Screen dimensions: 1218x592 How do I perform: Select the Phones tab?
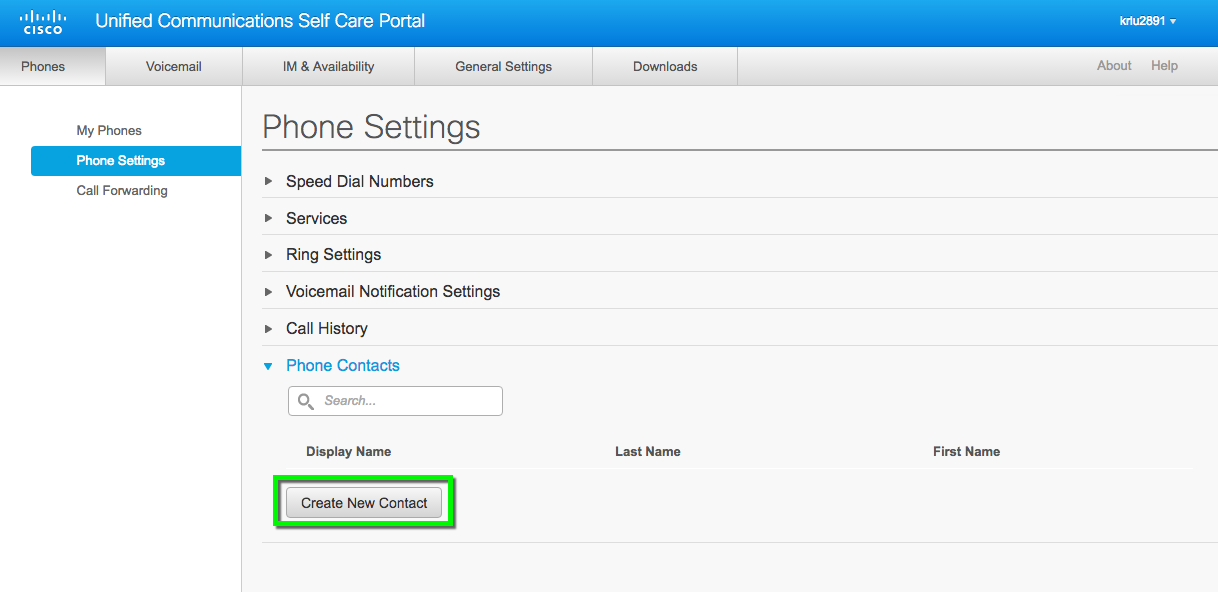[43, 66]
